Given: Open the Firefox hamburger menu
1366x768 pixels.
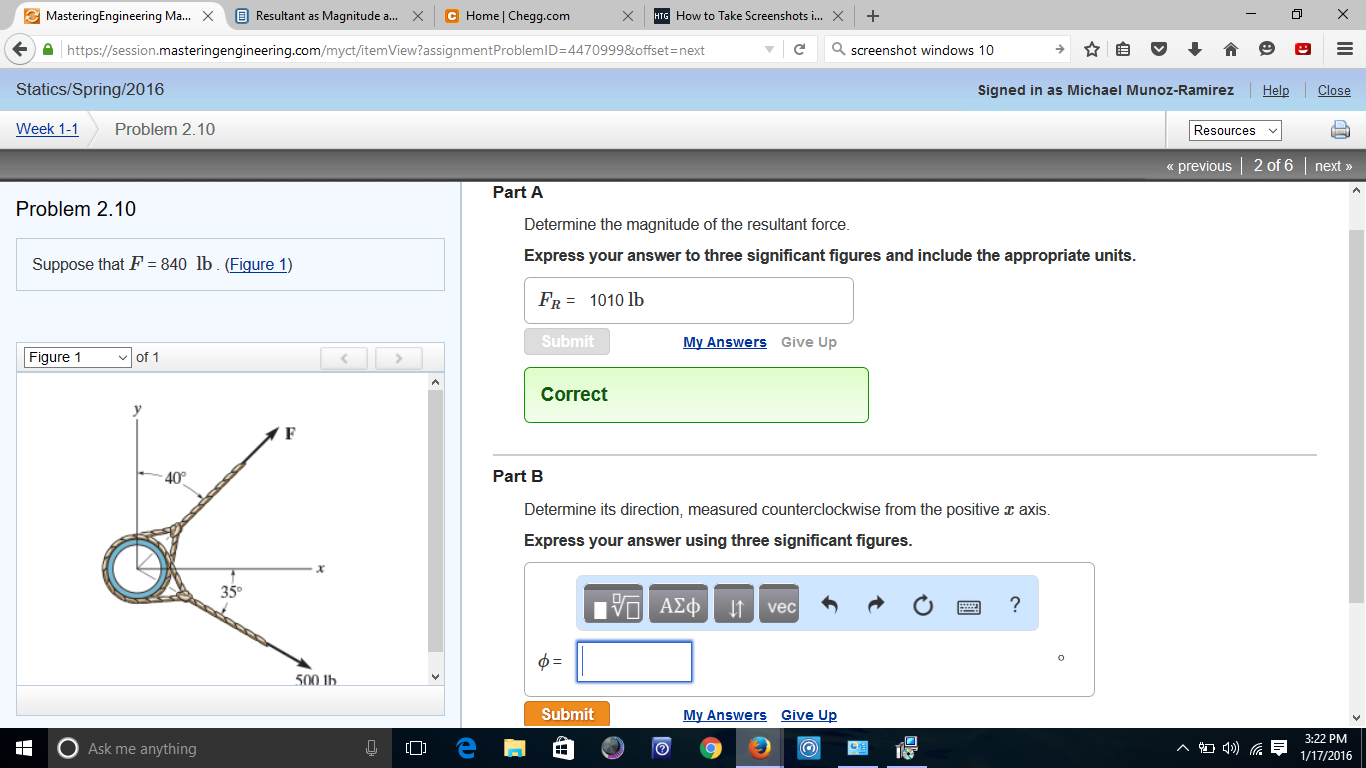Looking at the screenshot, I should click(x=1345, y=50).
